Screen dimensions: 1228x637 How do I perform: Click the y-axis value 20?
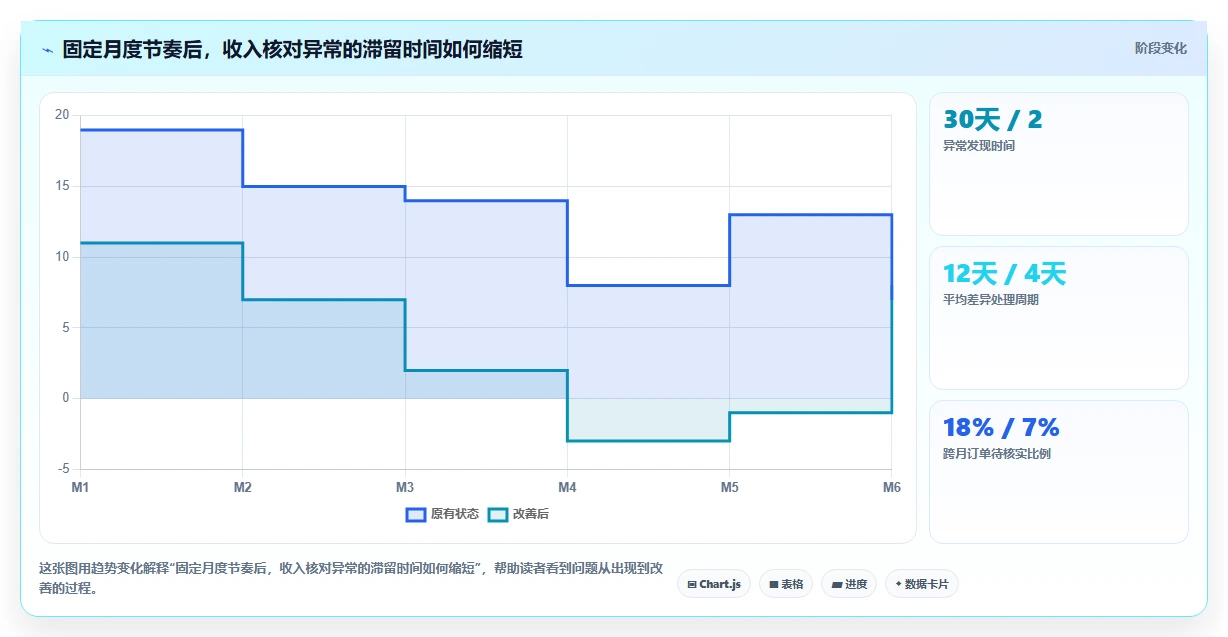[62, 115]
